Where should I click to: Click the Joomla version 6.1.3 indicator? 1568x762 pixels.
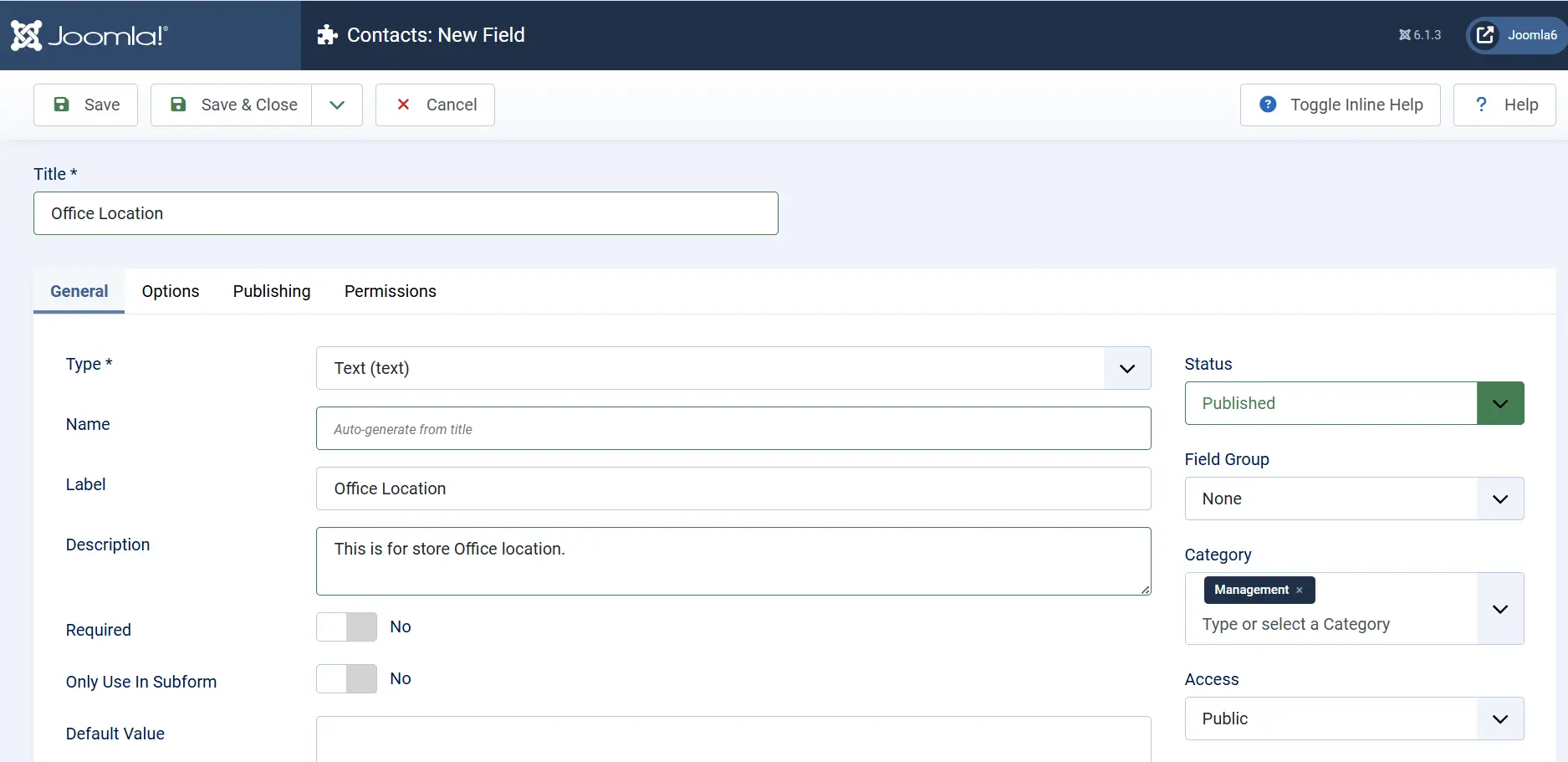click(x=1420, y=35)
